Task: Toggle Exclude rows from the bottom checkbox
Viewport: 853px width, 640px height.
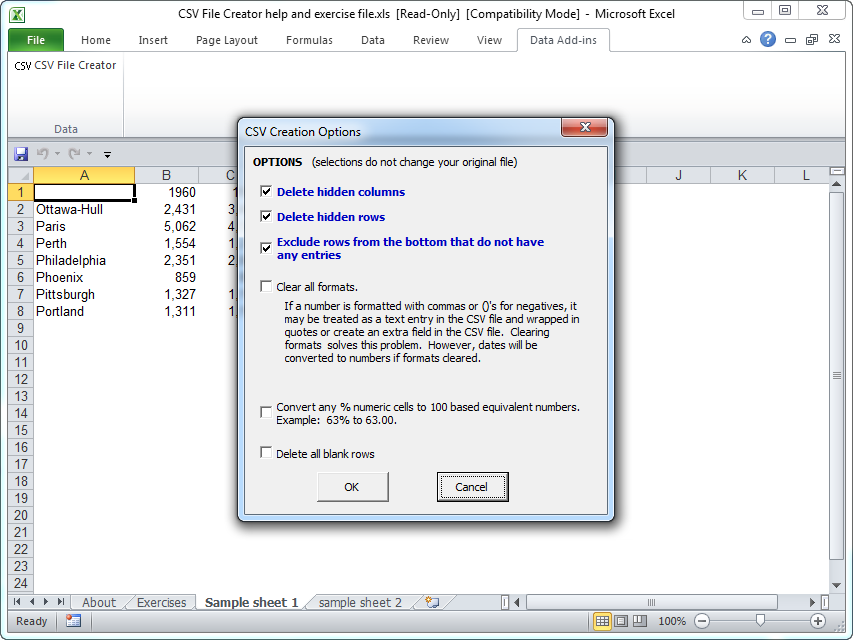Action: [x=266, y=248]
